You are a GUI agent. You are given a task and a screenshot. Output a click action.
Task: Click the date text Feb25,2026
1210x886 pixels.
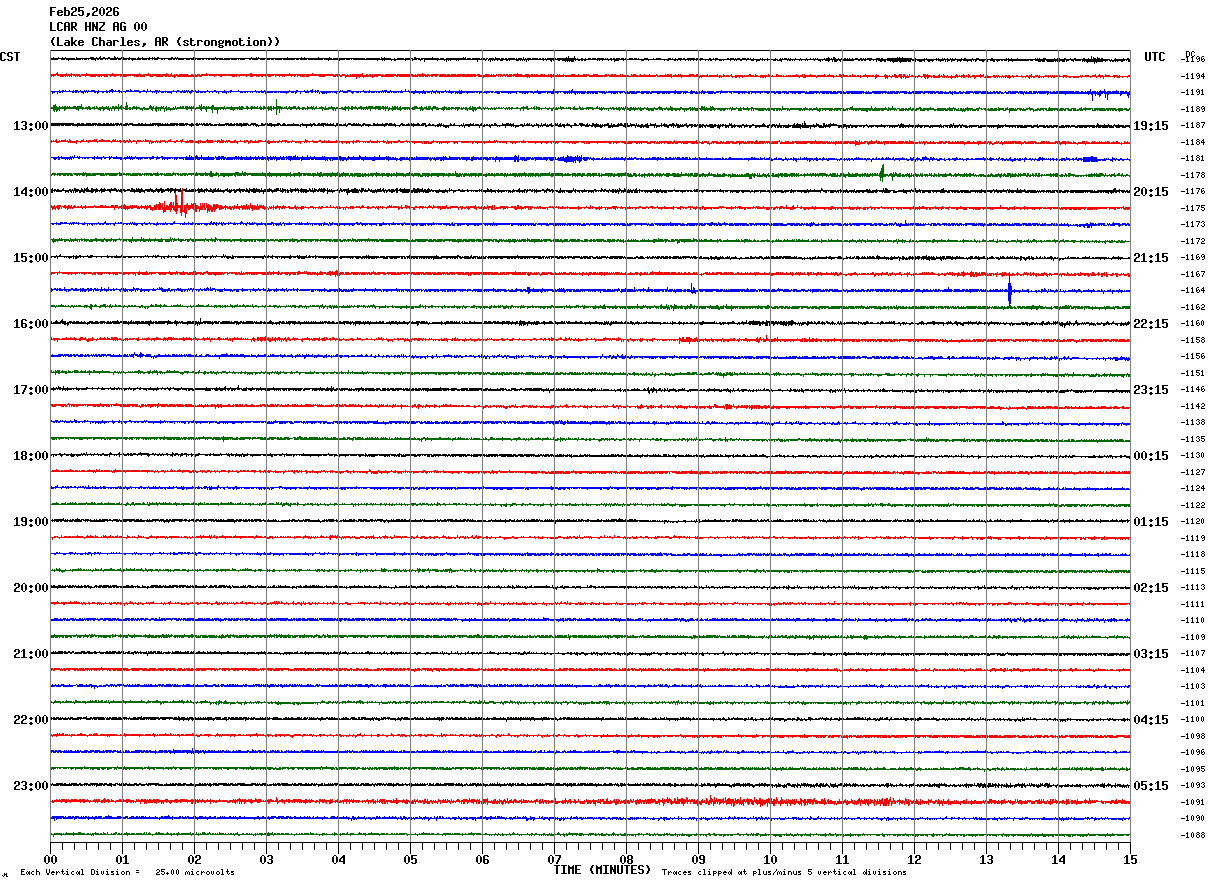point(84,12)
